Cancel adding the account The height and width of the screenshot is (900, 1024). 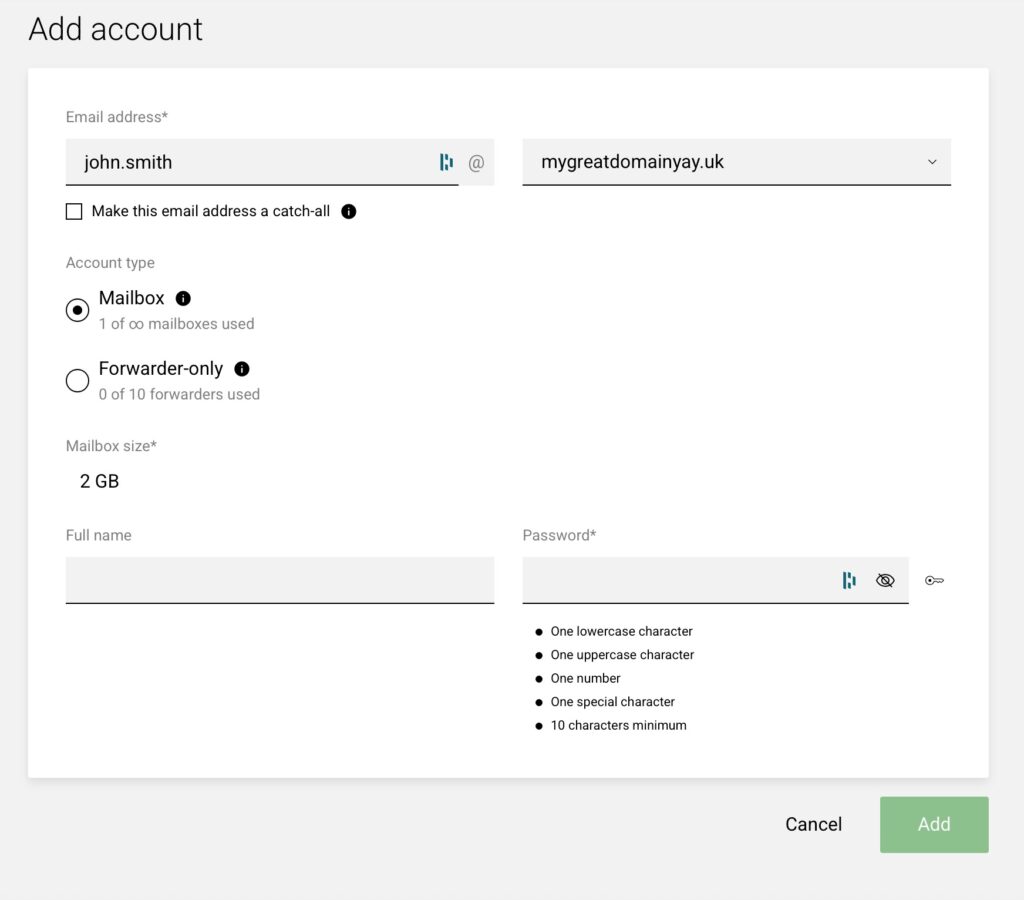(x=813, y=824)
